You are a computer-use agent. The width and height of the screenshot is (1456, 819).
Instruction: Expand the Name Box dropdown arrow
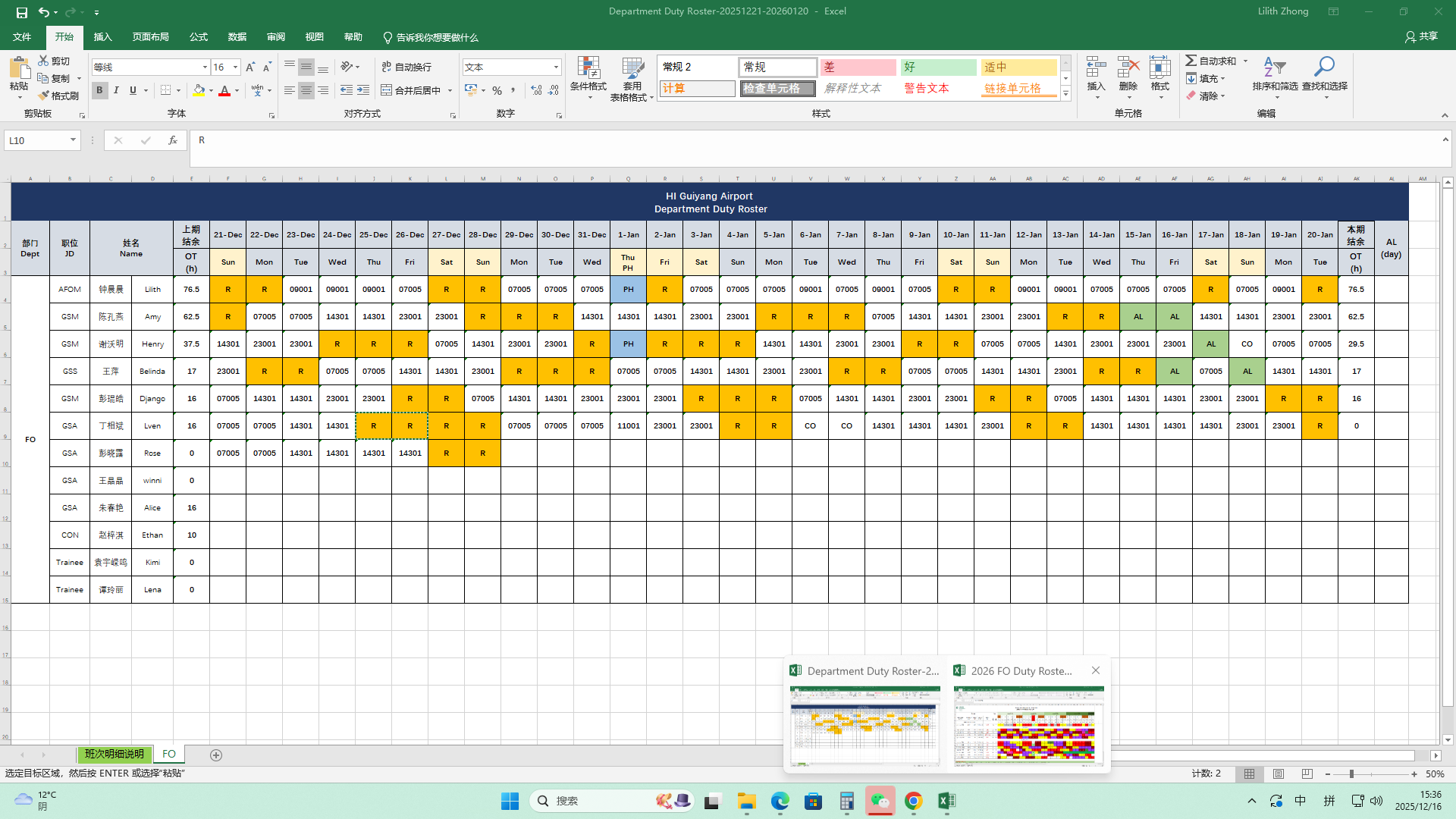click(73, 140)
